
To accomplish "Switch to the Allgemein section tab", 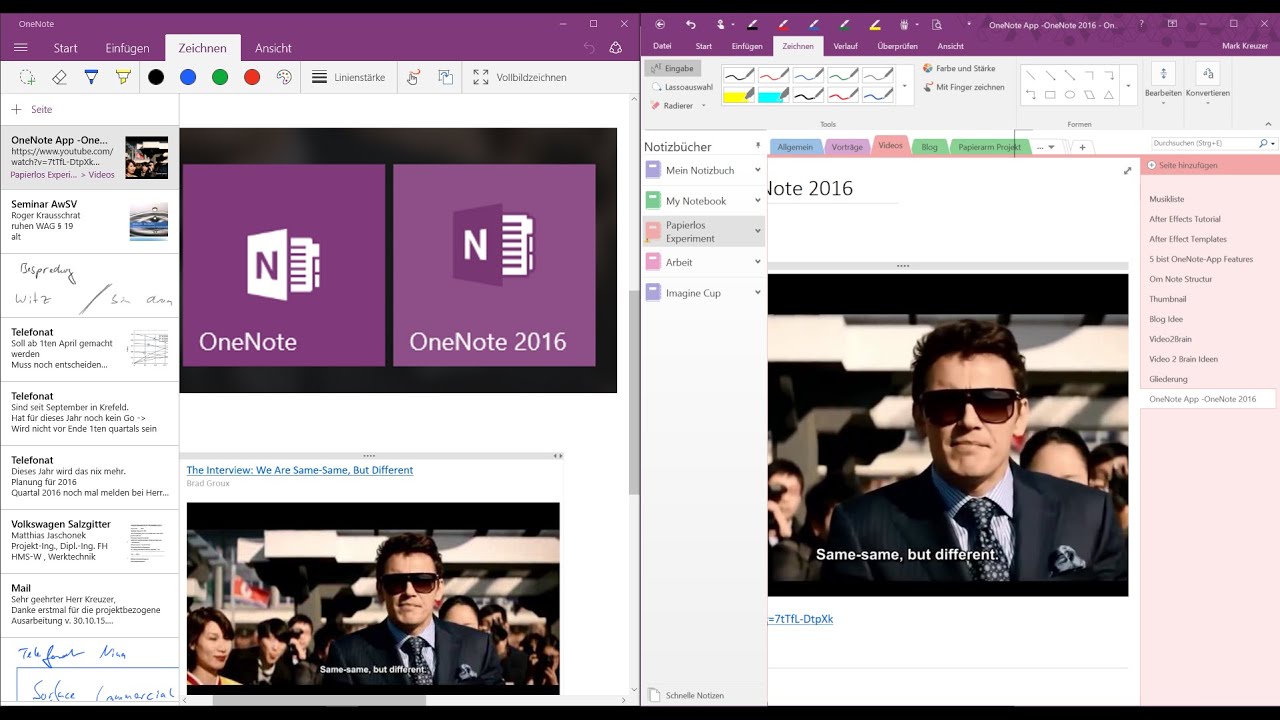I will click(x=795, y=147).
